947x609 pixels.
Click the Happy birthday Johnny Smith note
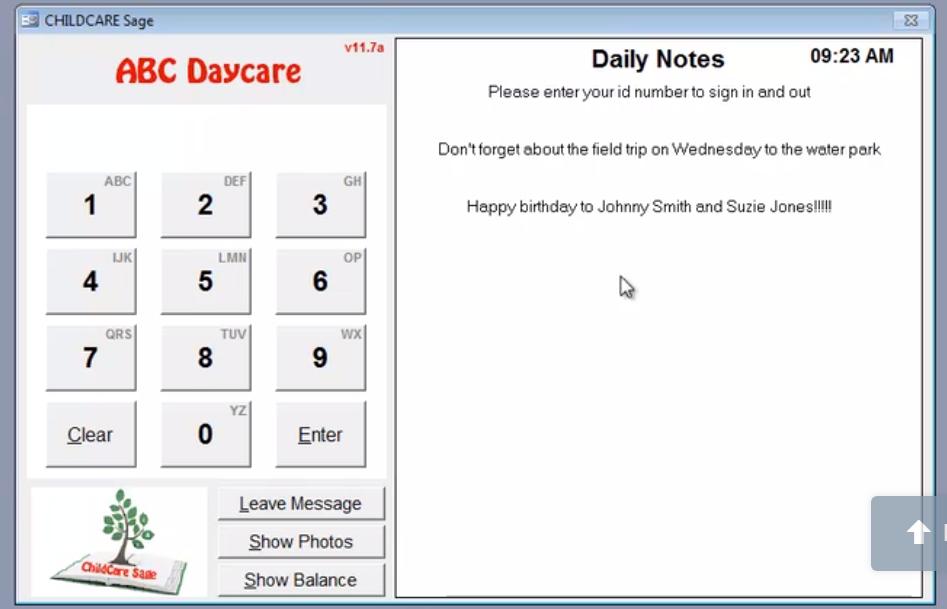[649, 207]
